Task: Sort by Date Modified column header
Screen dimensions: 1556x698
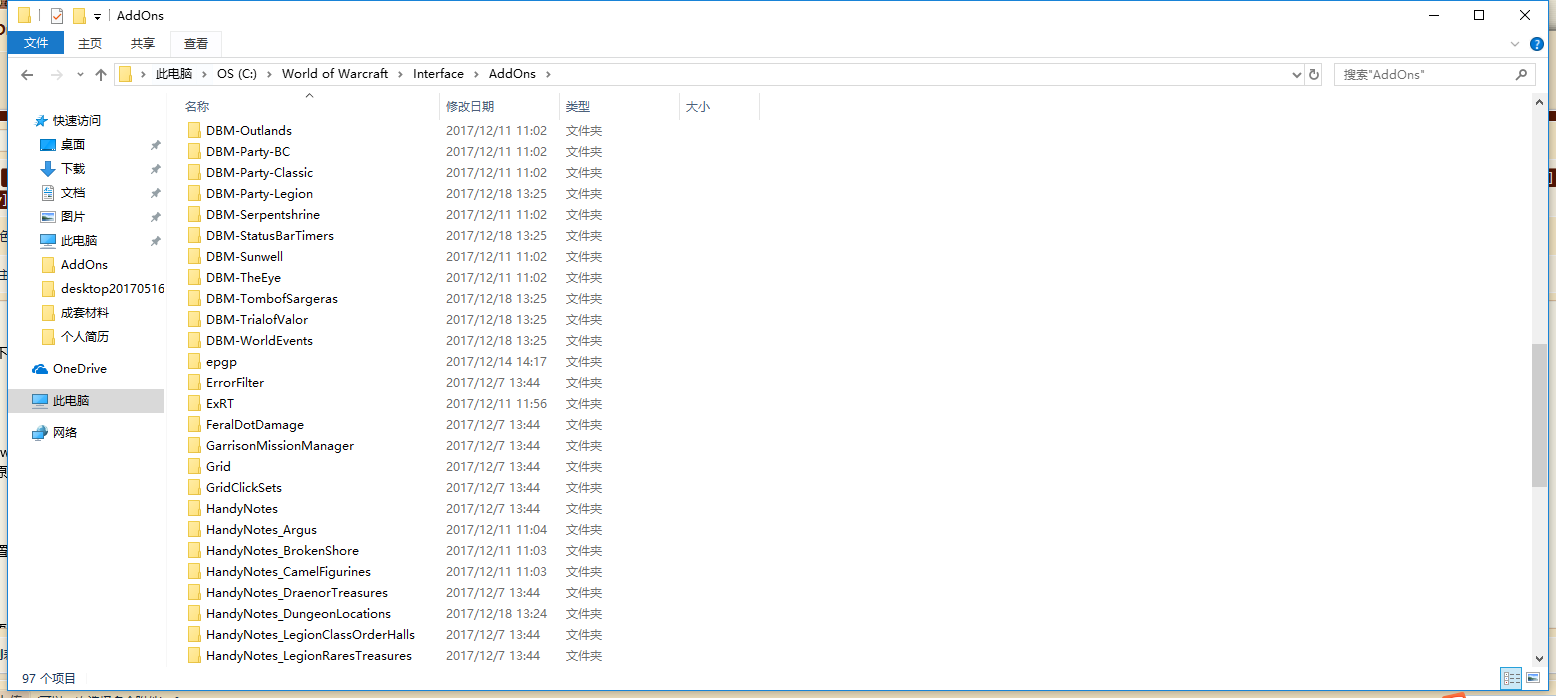Action: [x=499, y=106]
